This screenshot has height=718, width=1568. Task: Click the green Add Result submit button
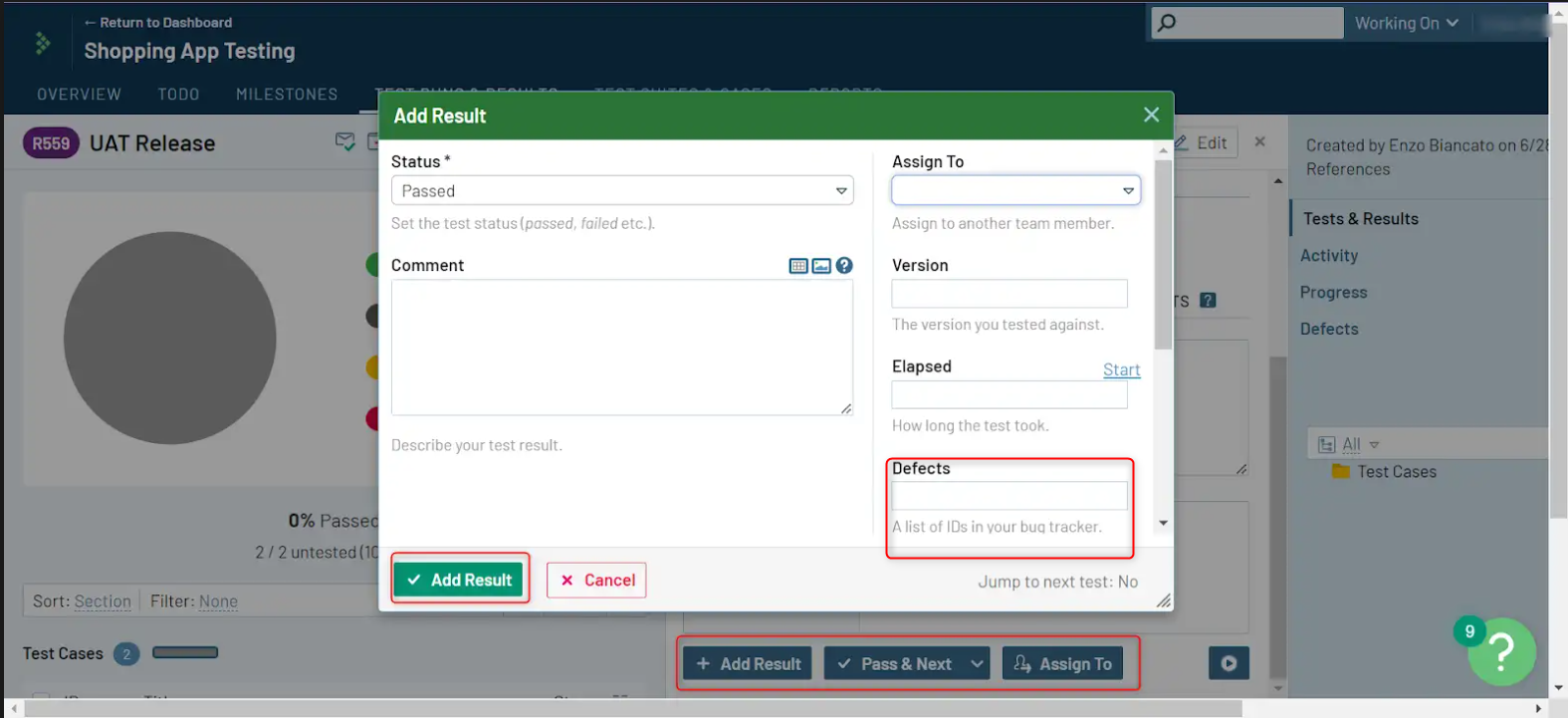[458, 580]
